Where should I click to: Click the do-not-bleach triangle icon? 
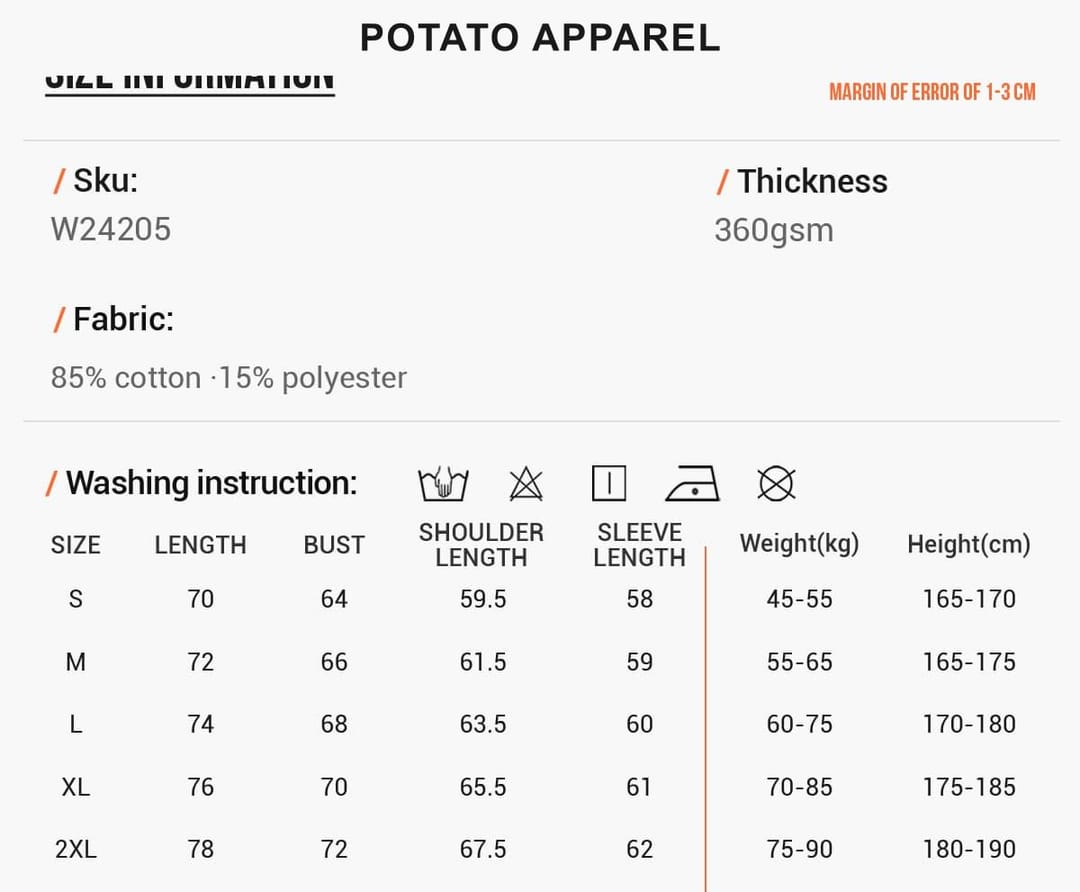tap(526, 483)
